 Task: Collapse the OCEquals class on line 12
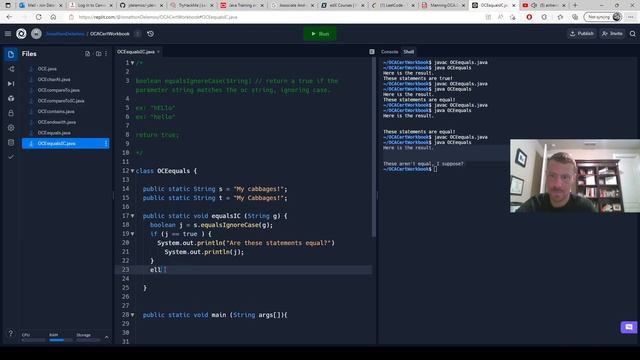pyautogui.click(x=132, y=171)
